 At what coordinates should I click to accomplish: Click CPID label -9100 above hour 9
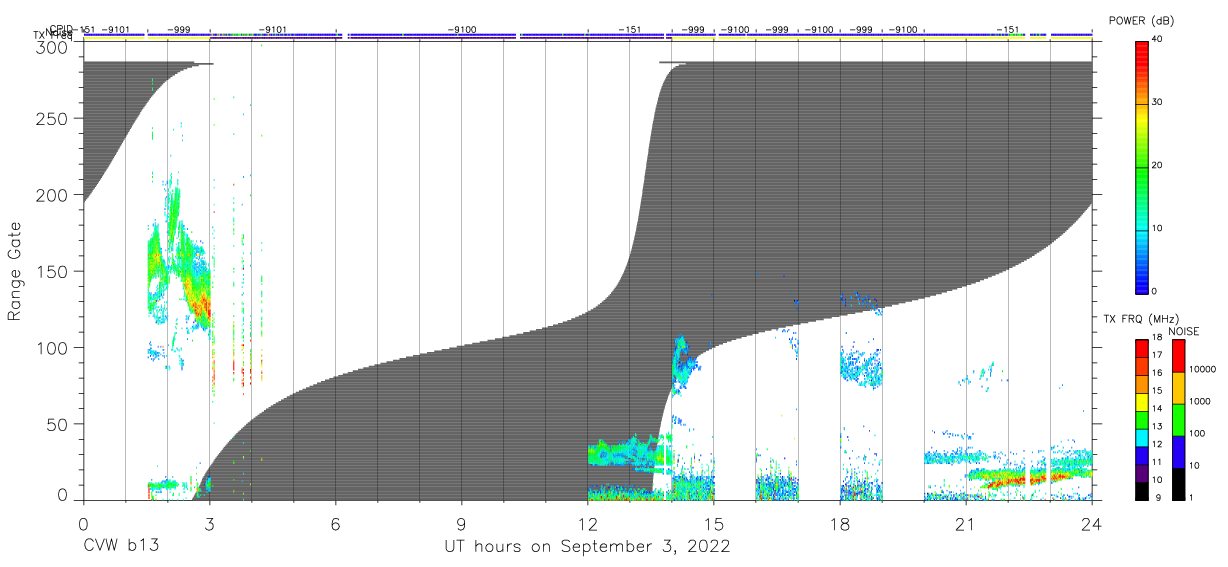(462, 29)
